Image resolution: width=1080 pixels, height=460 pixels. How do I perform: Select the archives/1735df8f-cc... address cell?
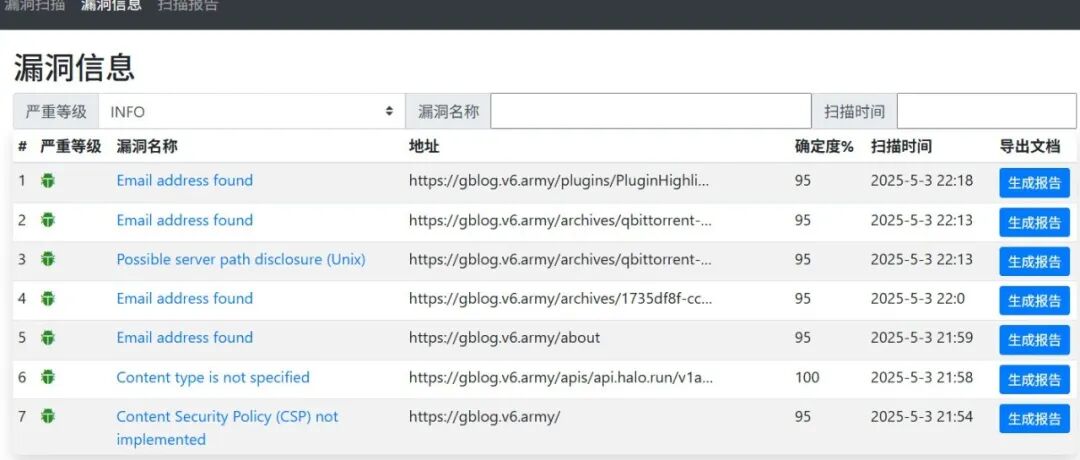[x=561, y=298]
